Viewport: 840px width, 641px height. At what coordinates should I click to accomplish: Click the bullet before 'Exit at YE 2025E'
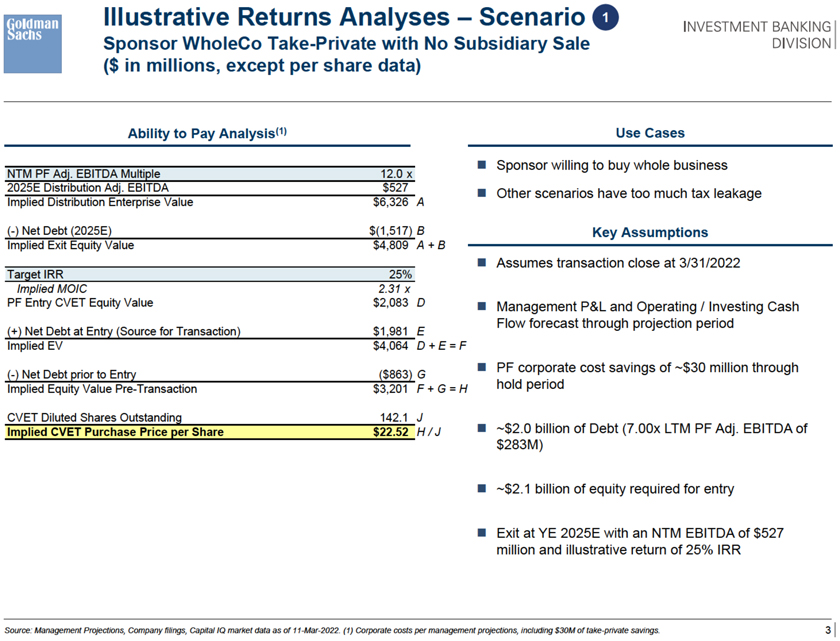click(x=481, y=533)
